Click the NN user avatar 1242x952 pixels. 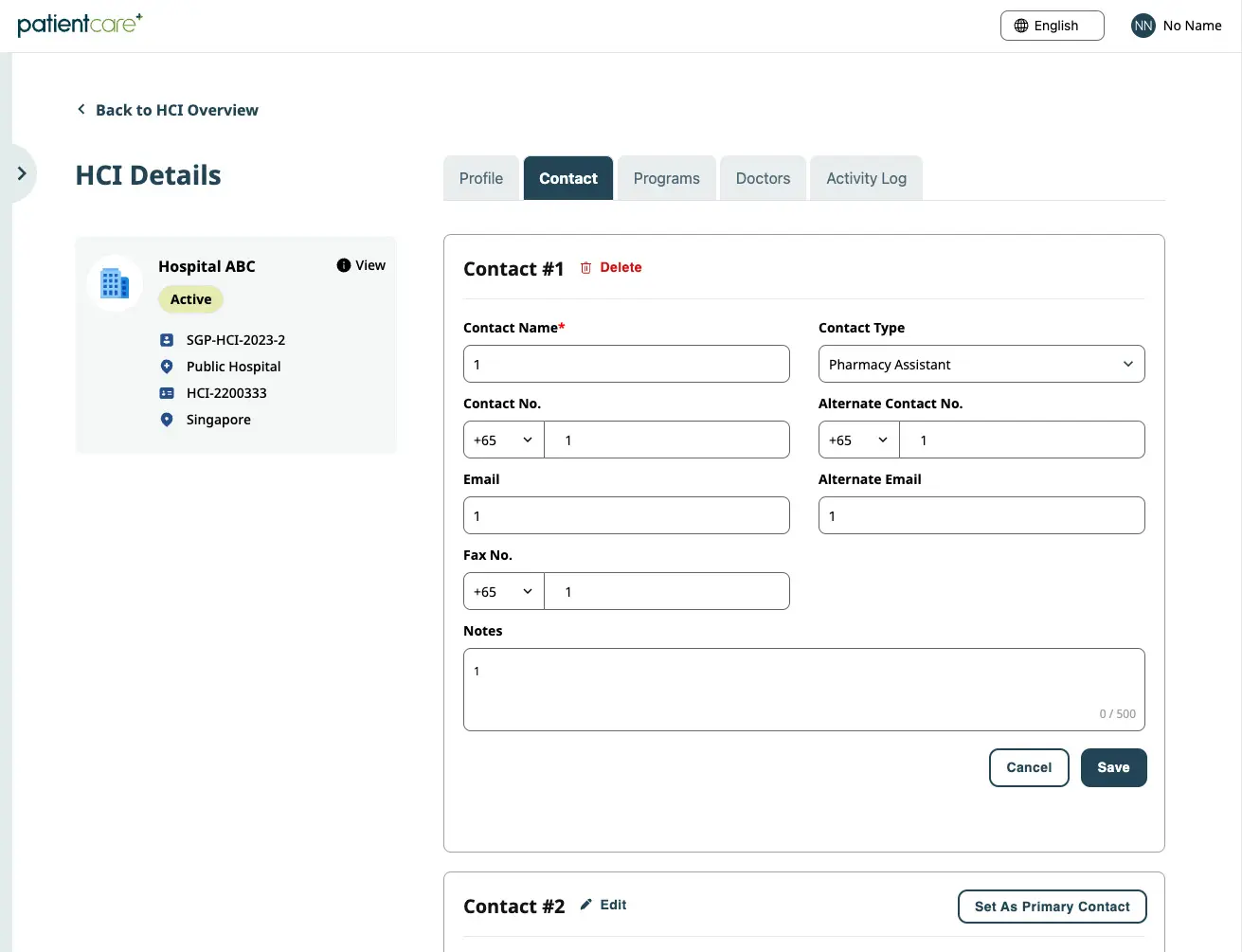coord(1143,26)
